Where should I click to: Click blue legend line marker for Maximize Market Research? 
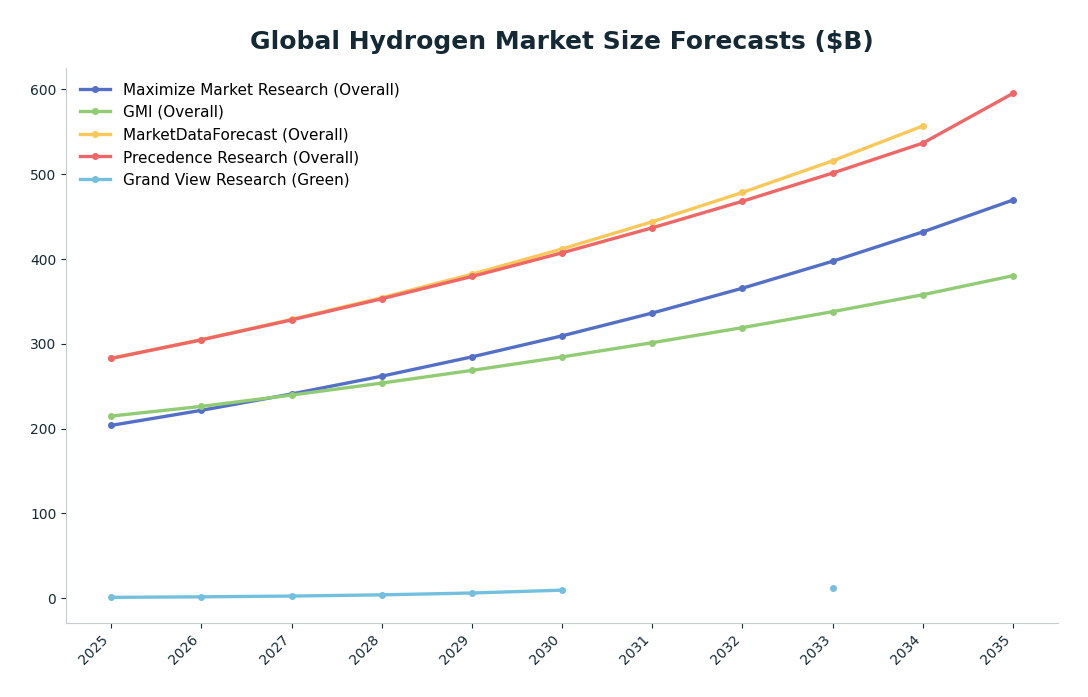(96, 90)
